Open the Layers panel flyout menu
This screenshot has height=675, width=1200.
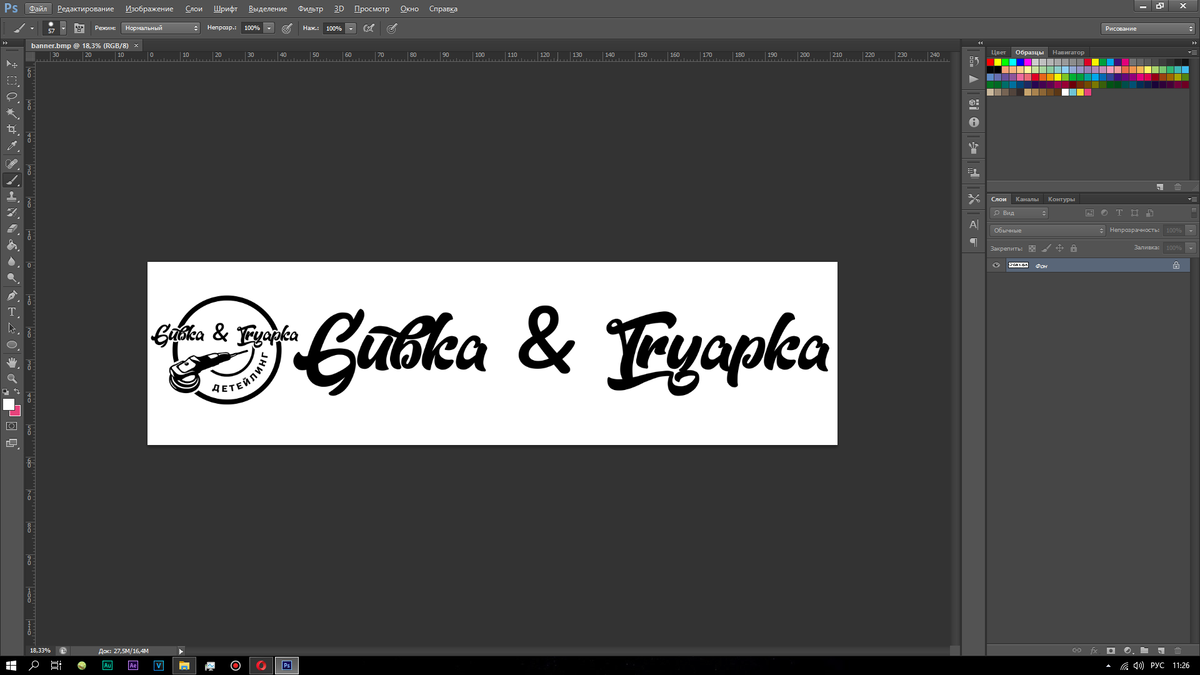[x=1190, y=198]
